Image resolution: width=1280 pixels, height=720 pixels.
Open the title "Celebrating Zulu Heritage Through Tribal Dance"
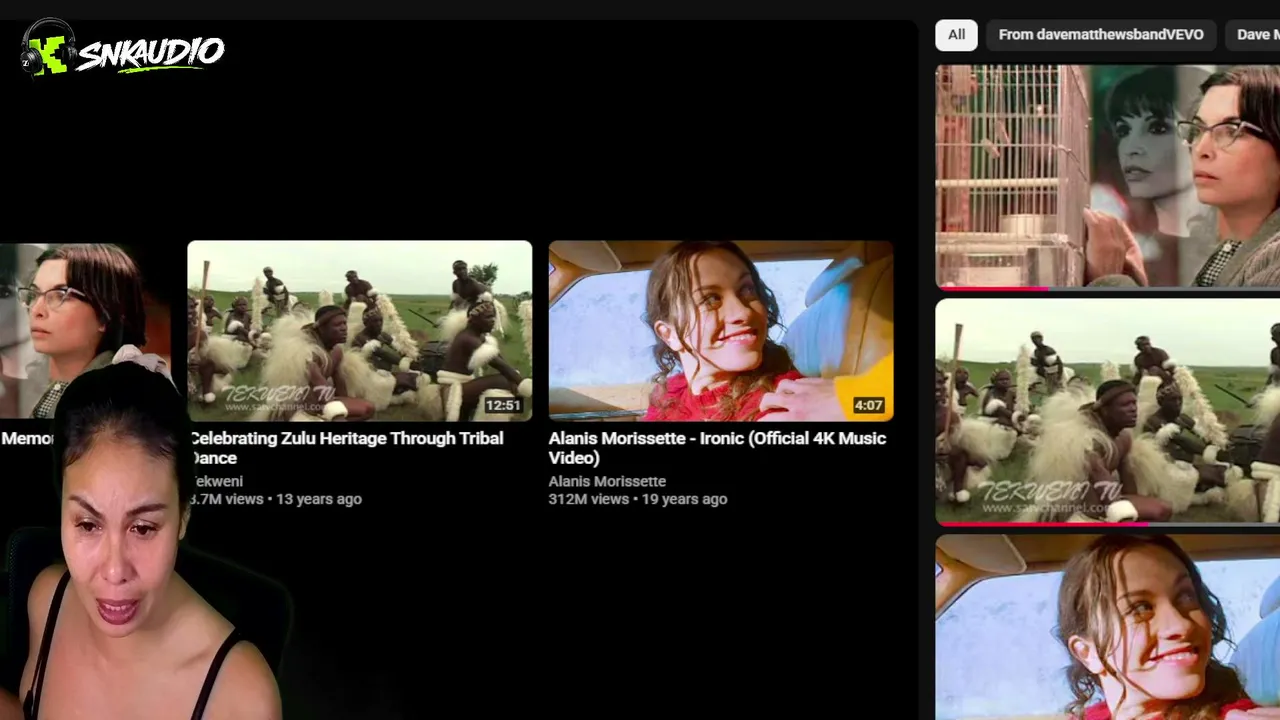click(347, 448)
